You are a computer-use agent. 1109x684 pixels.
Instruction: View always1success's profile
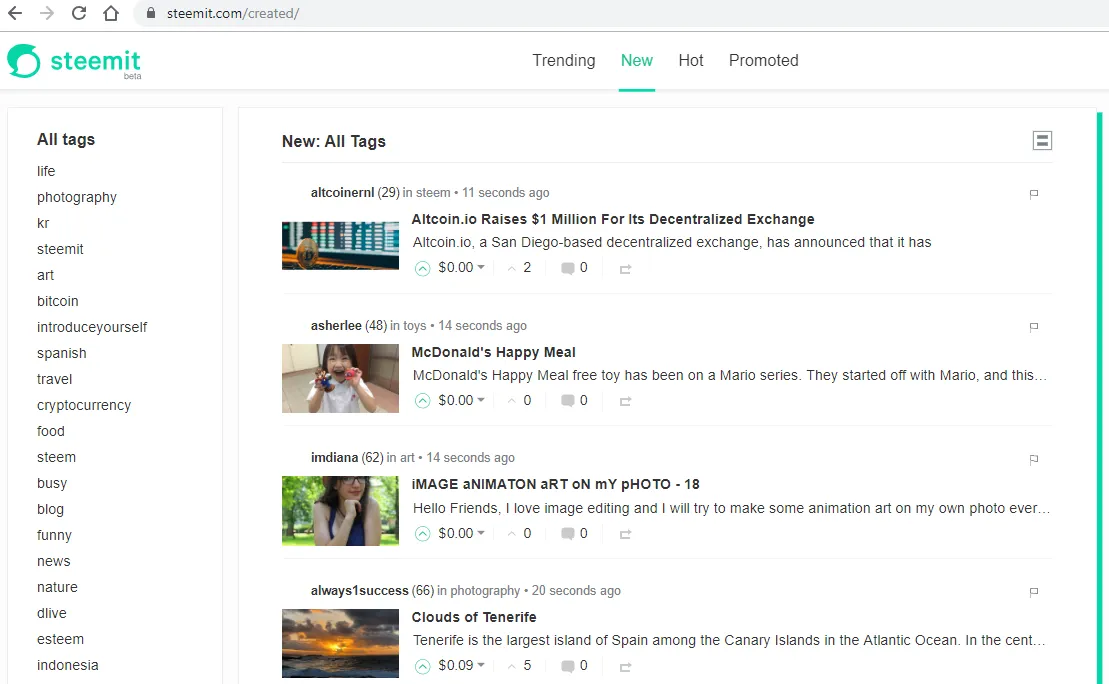[359, 591]
